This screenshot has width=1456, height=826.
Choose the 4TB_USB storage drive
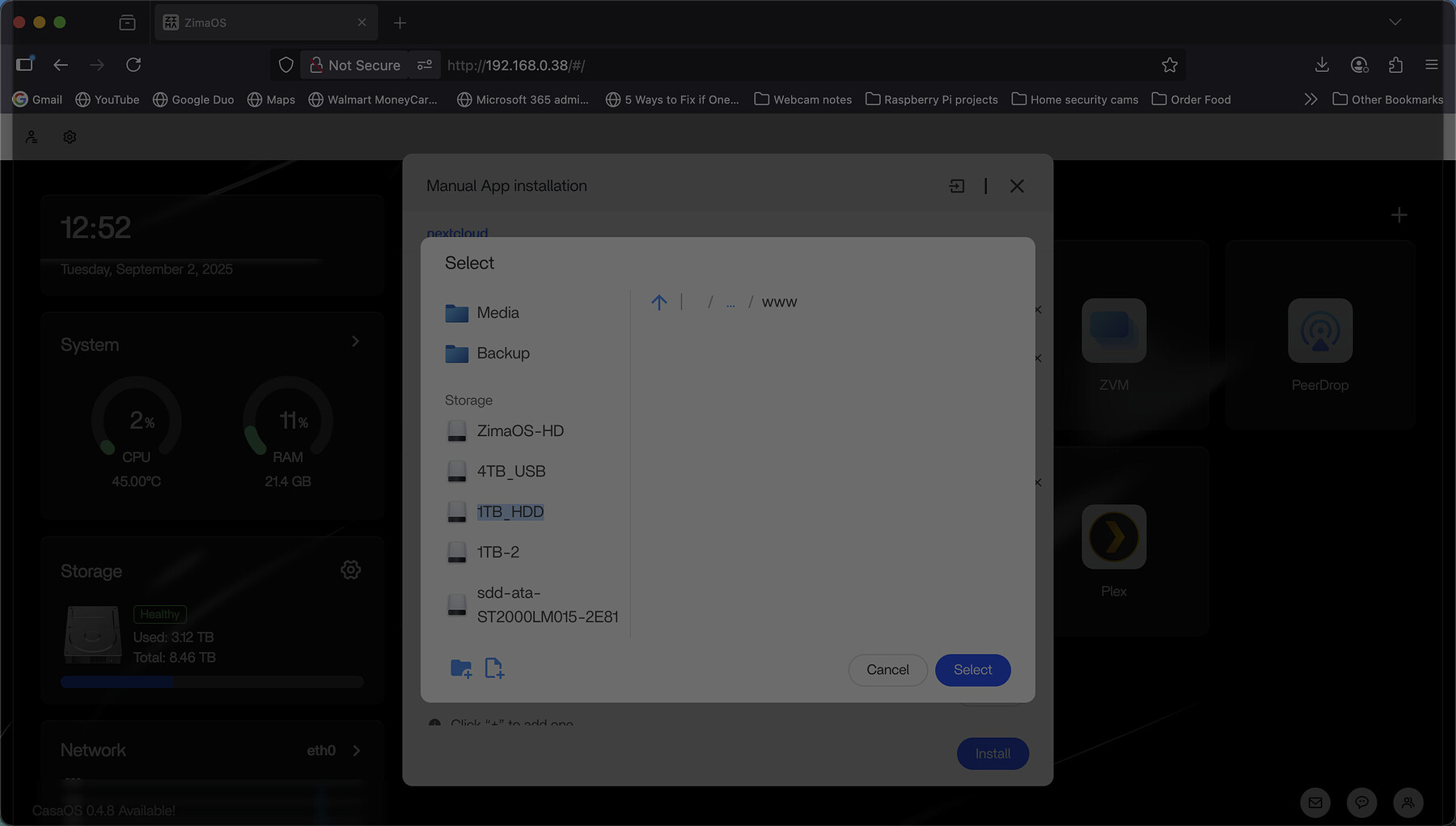[x=510, y=472]
